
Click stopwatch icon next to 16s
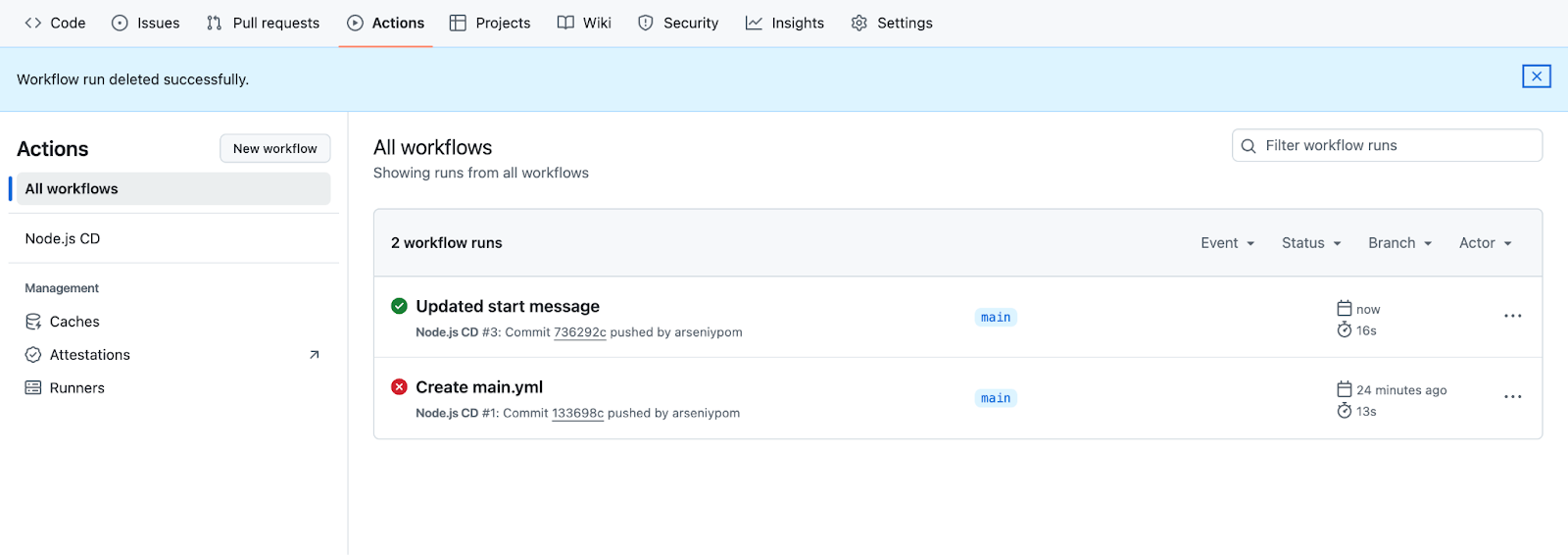[1345, 329]
